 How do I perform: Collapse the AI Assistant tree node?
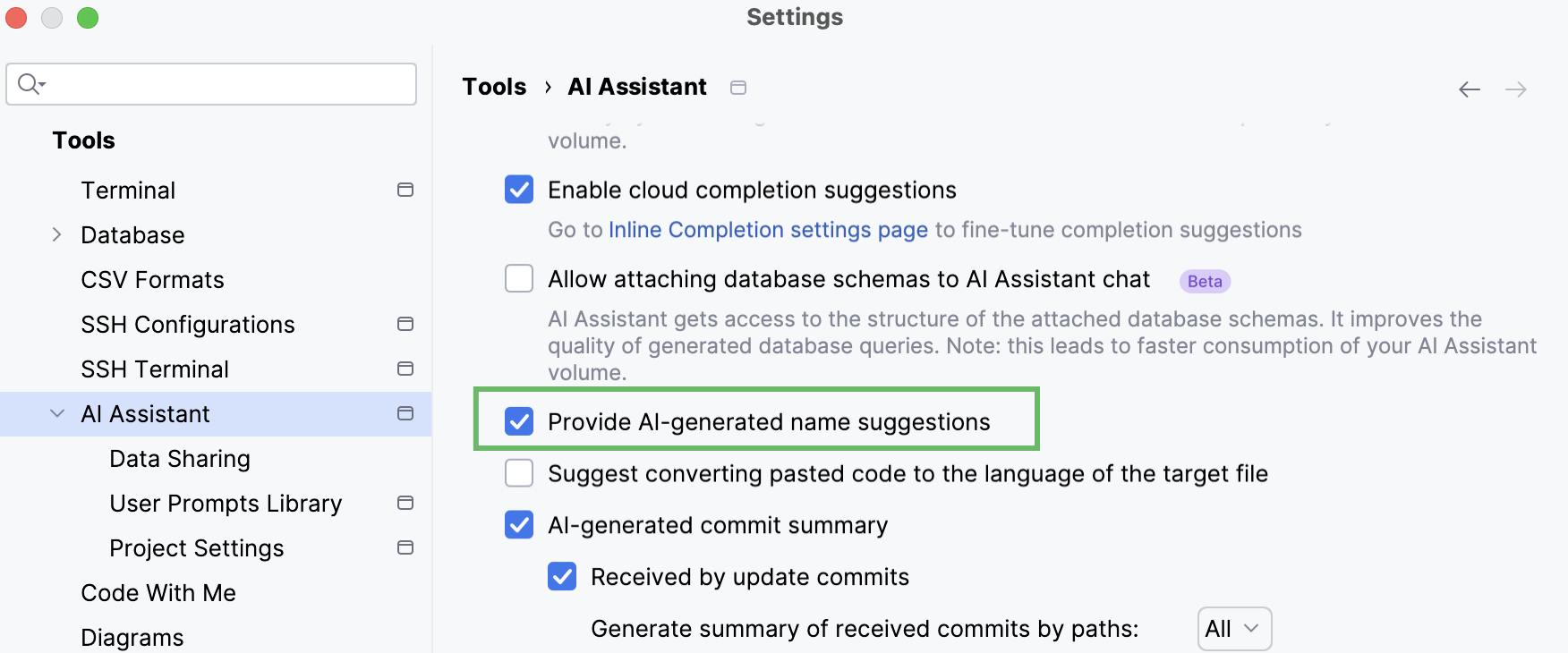tap(56, 413)
